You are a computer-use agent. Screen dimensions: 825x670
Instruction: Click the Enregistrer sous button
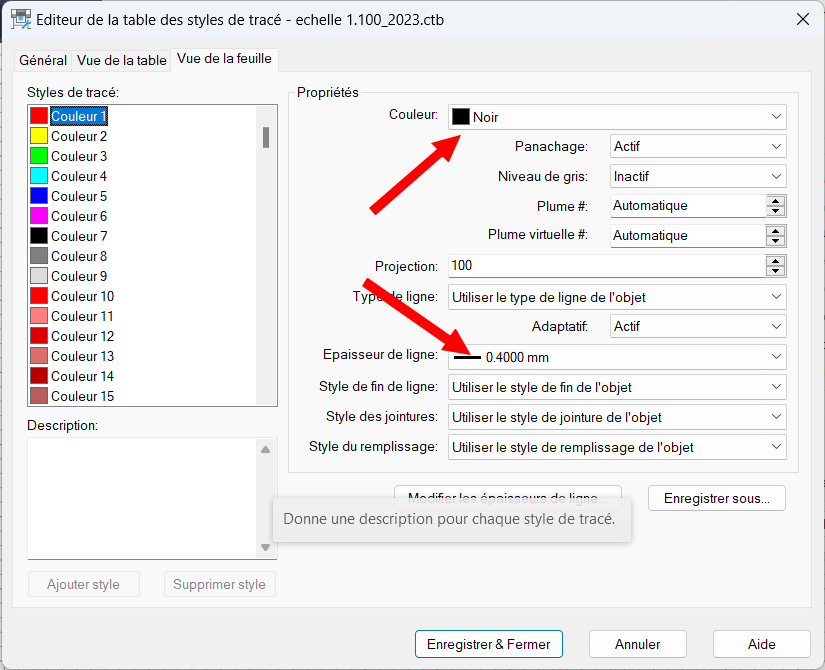click(x=716, y=498)
